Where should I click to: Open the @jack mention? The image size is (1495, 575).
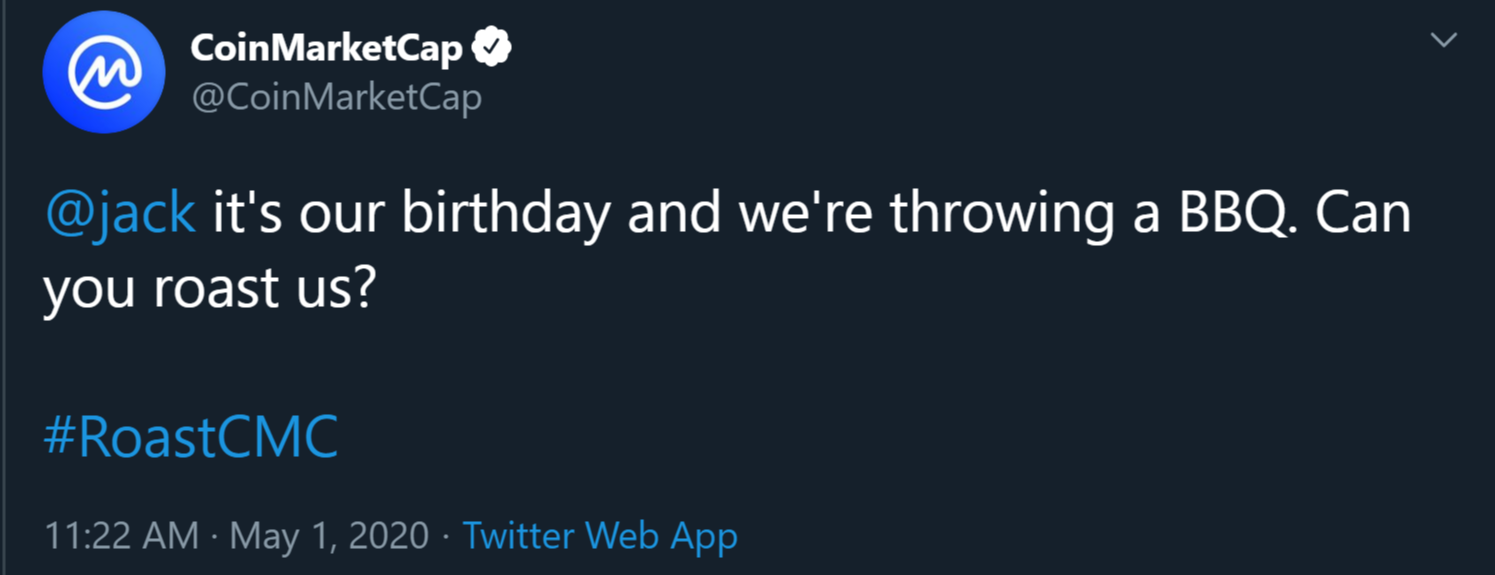pyautogui.click(x=120, y=213)
